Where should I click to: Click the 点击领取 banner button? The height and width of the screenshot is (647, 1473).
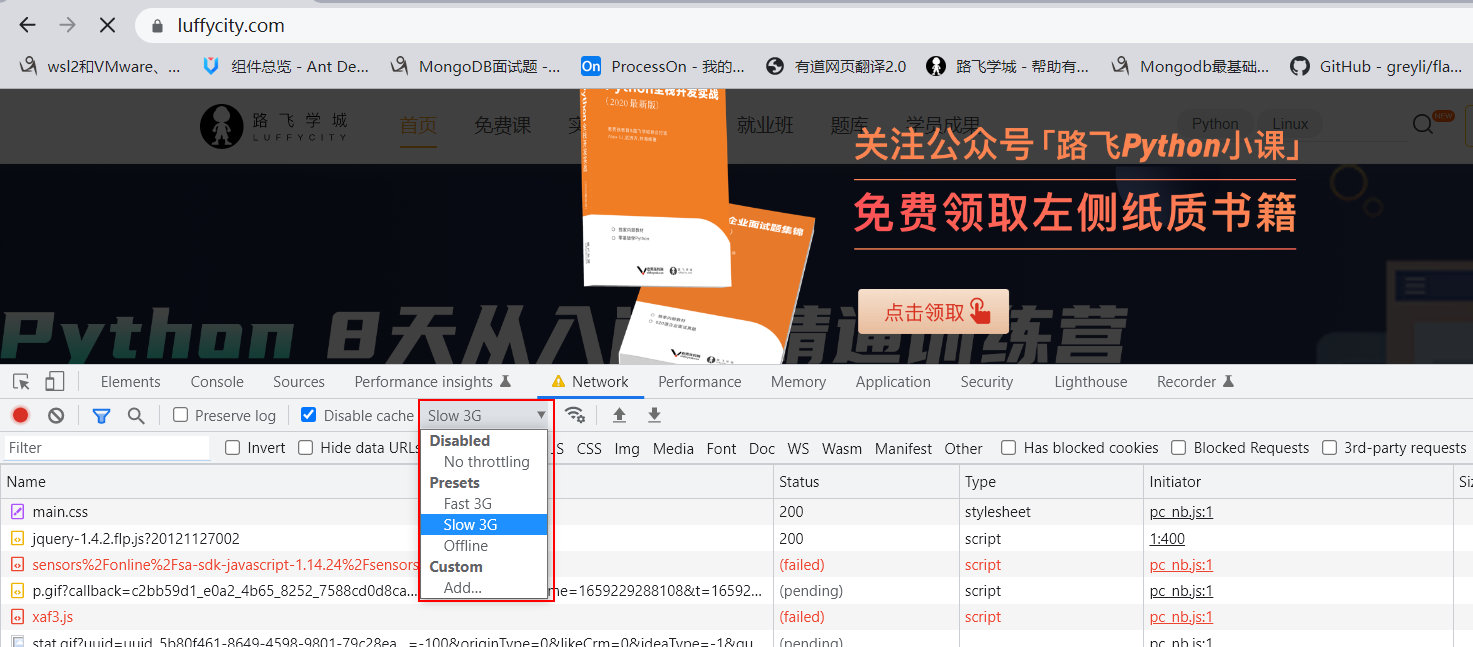pos(933,312)
